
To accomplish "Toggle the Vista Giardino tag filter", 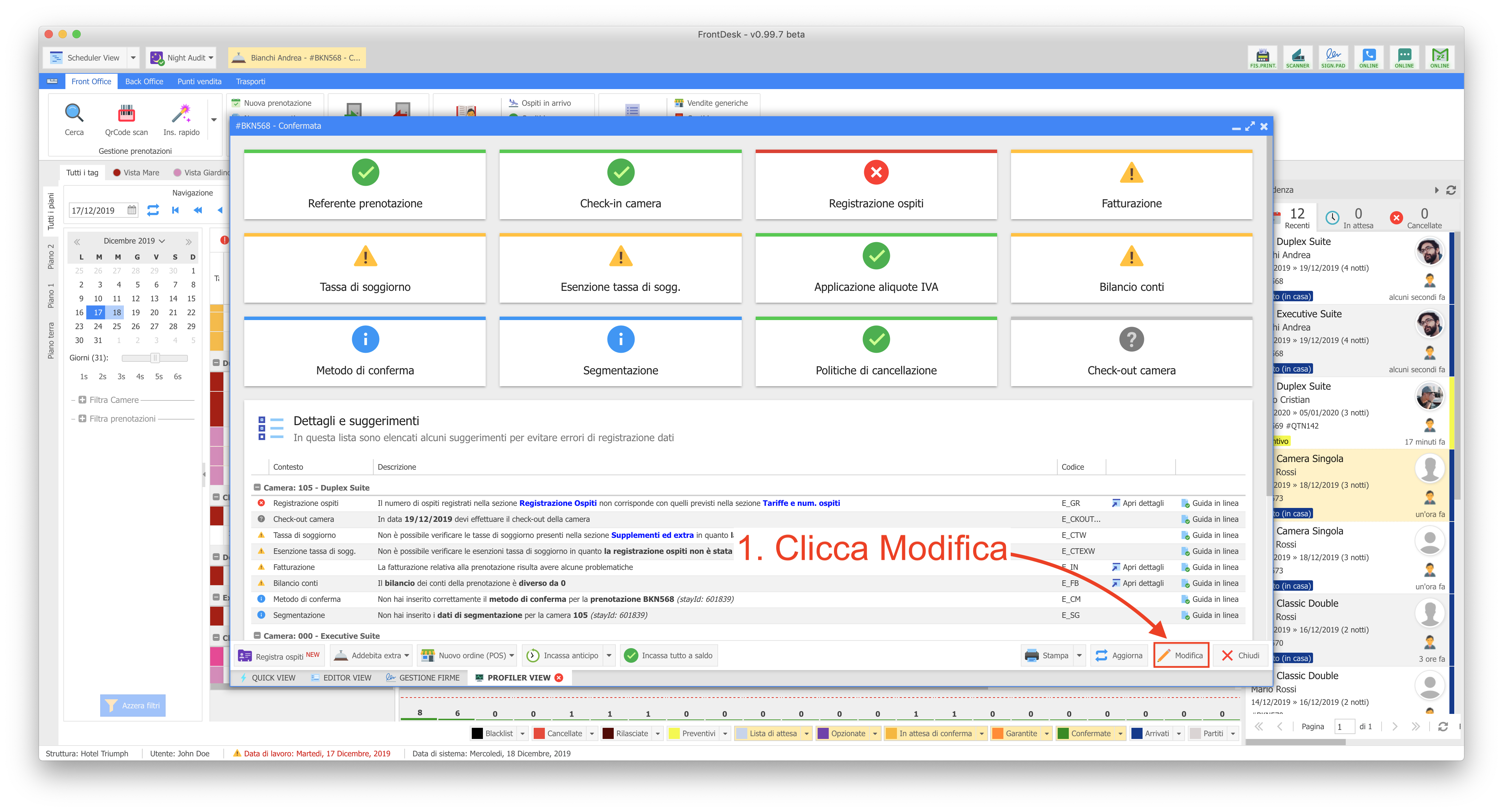I will (x=202, y=173).
